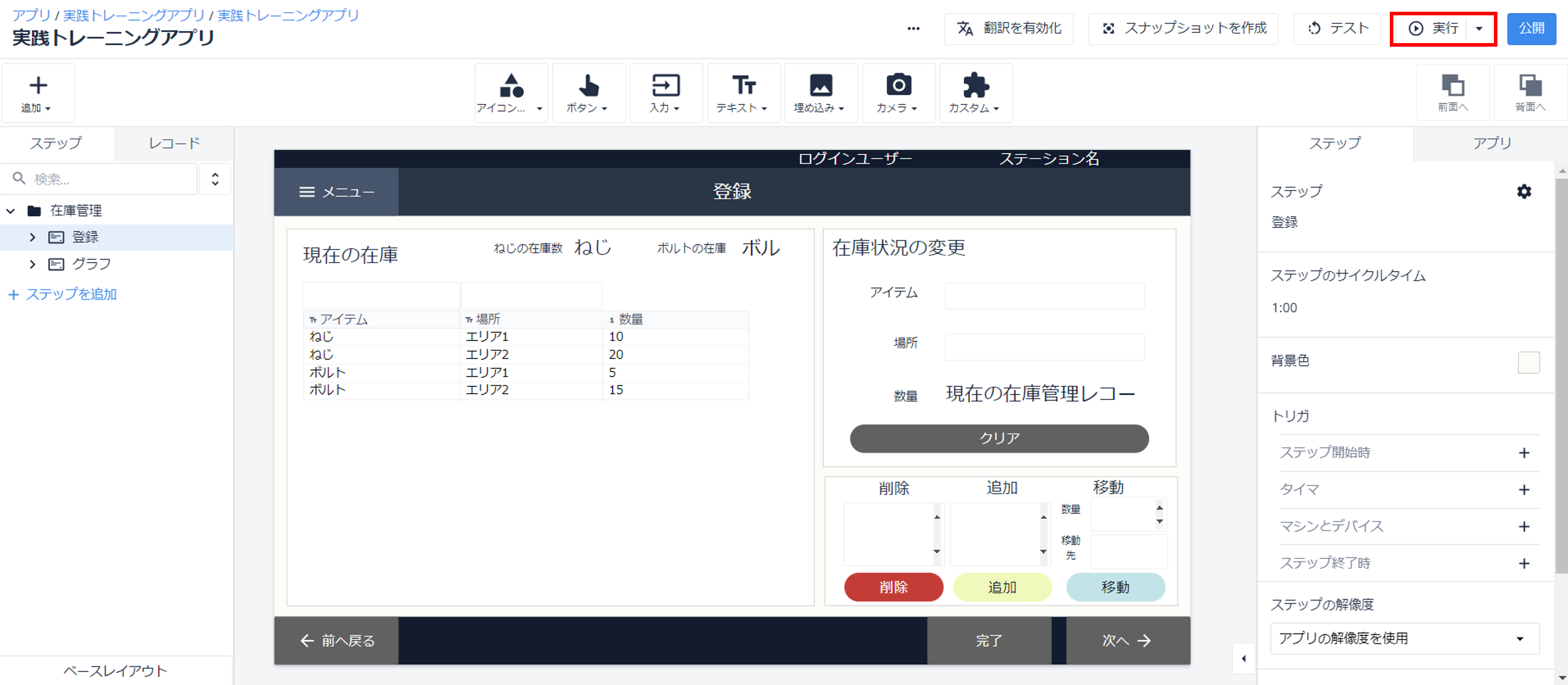Screen dimensions: 1568x685
Task: Collapse the right side panel arrow
Action: click(x=1244, y=658)
